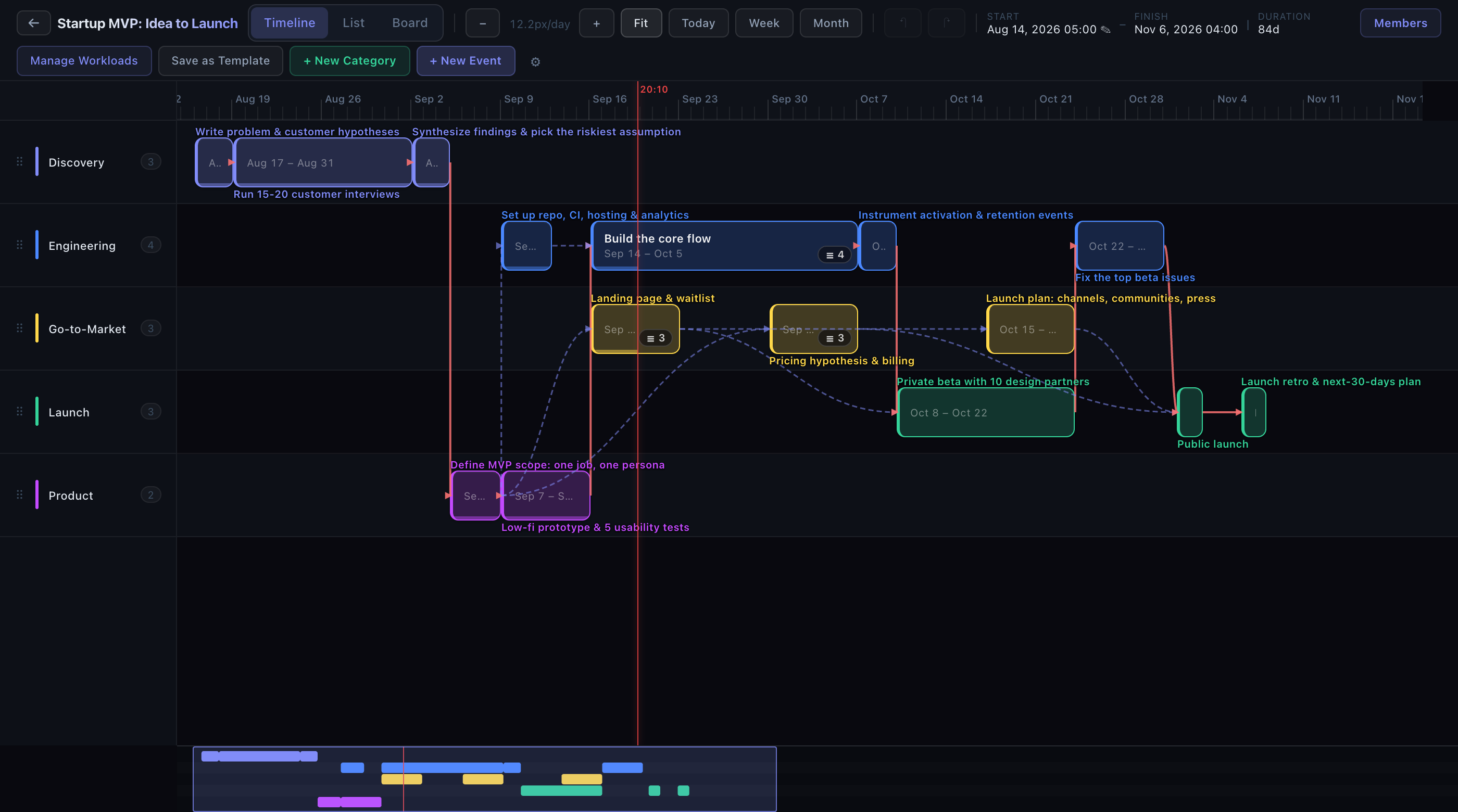This screenshot has width=1458, height=812.
Task: Edit start date with pencil icon
Action: click(1105, 30)
